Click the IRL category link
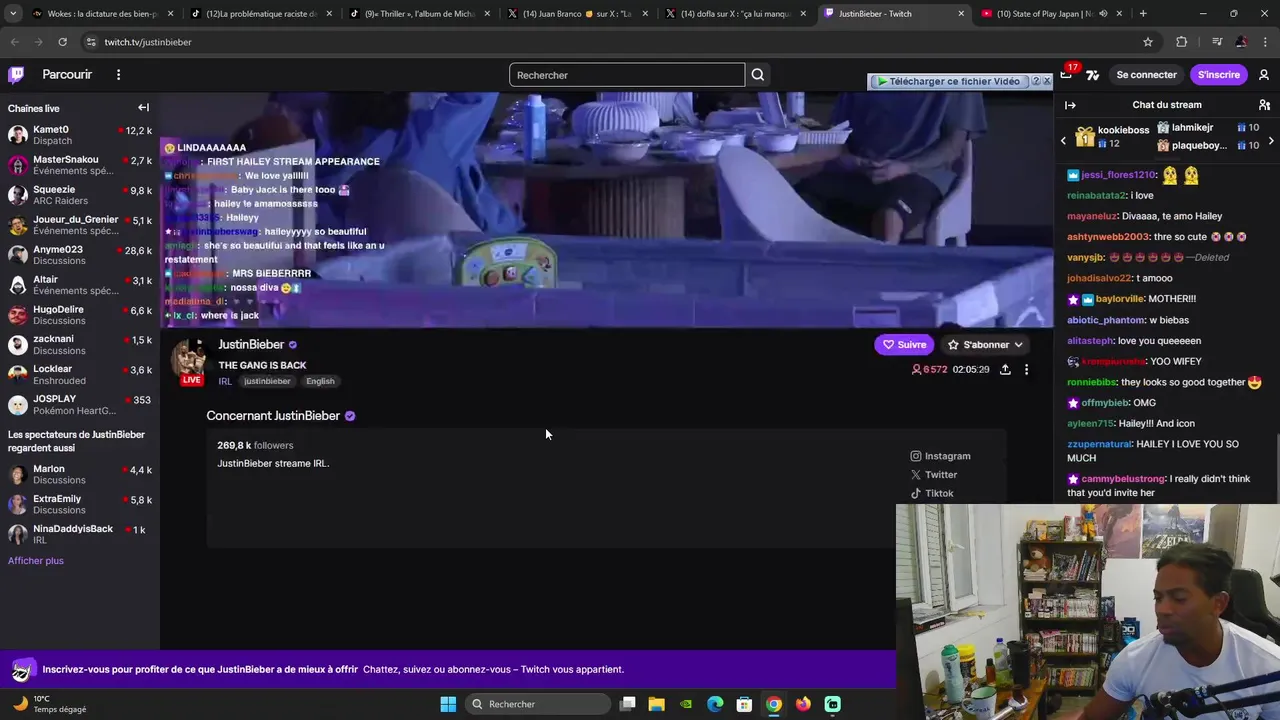 point(225,381)
